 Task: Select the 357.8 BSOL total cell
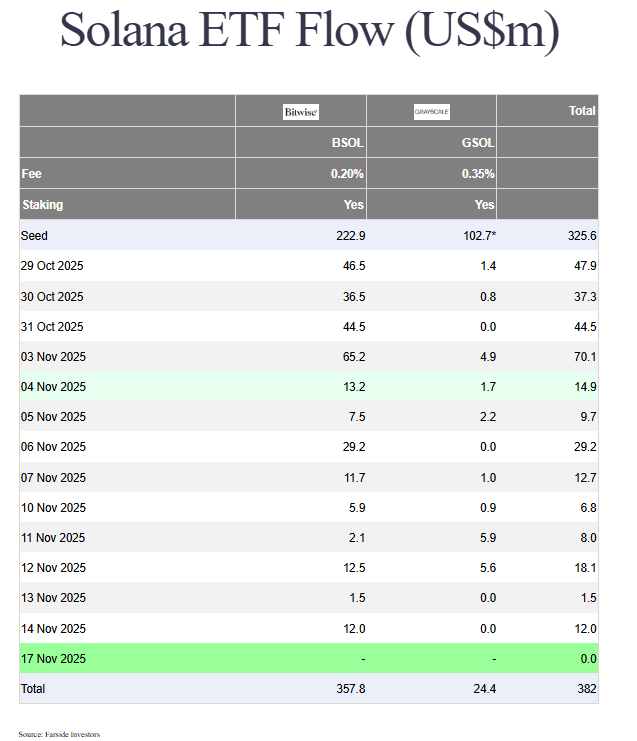[x=349, y=689]
